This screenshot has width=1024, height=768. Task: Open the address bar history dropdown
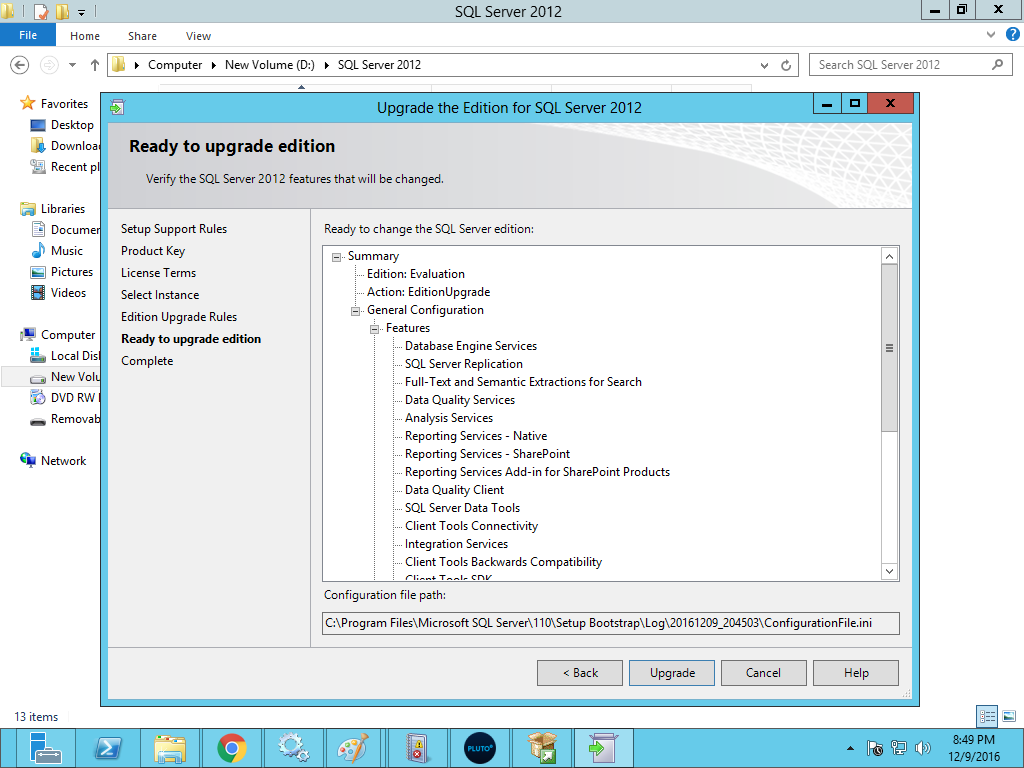[x=764, y=65]
